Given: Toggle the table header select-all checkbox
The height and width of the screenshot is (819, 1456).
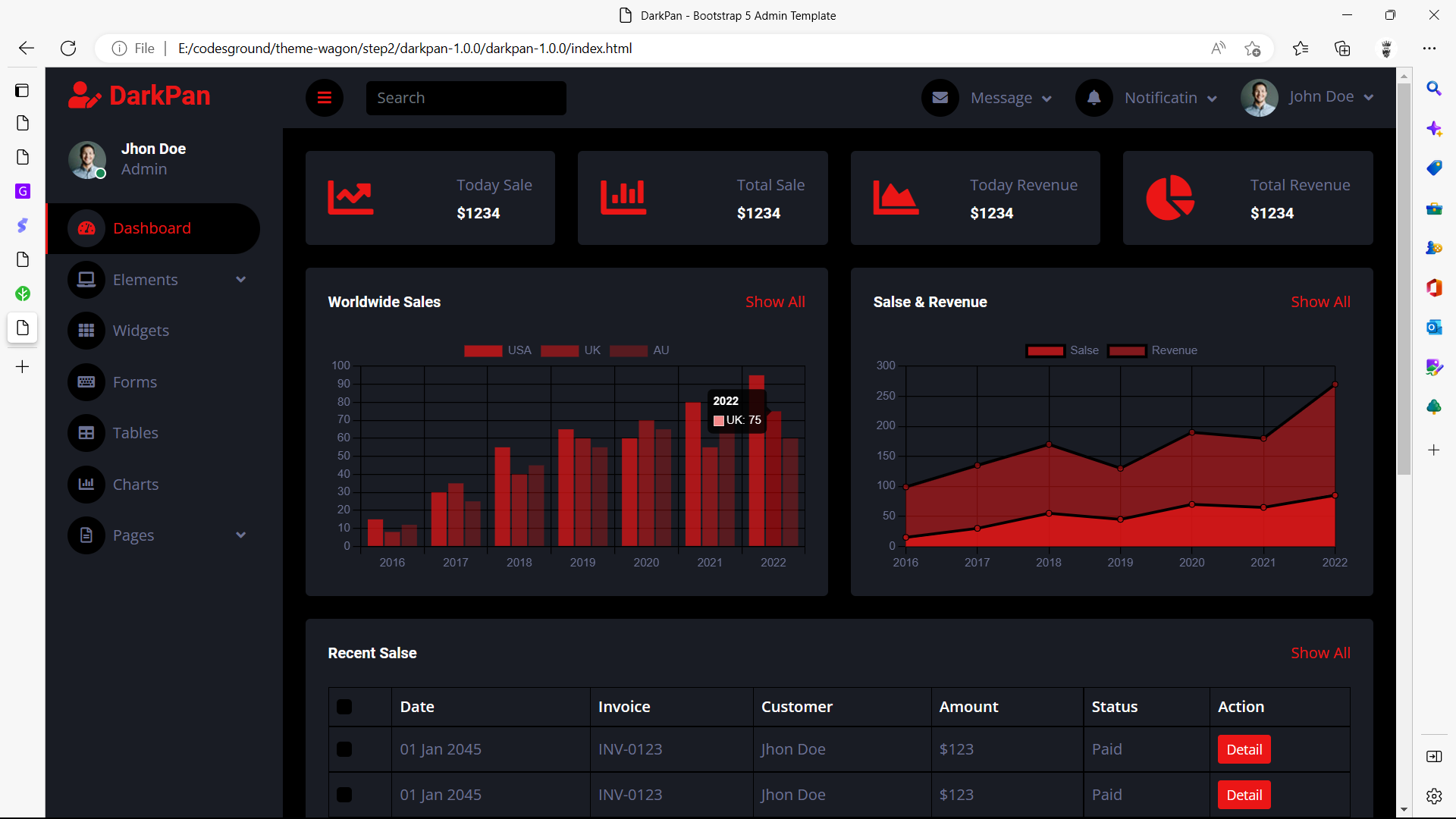Looking at the screenshot, I should point(344,707).
